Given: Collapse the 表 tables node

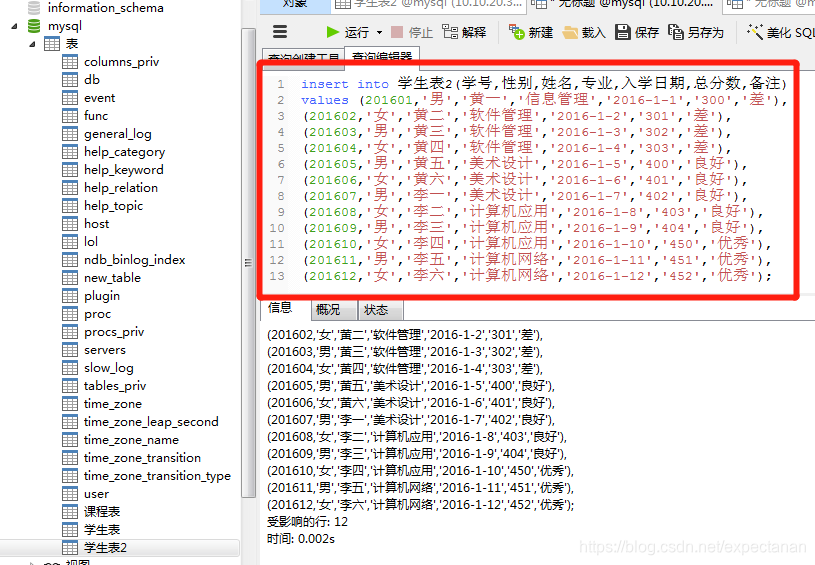Looking at the screenshot, I should (33, 44).
